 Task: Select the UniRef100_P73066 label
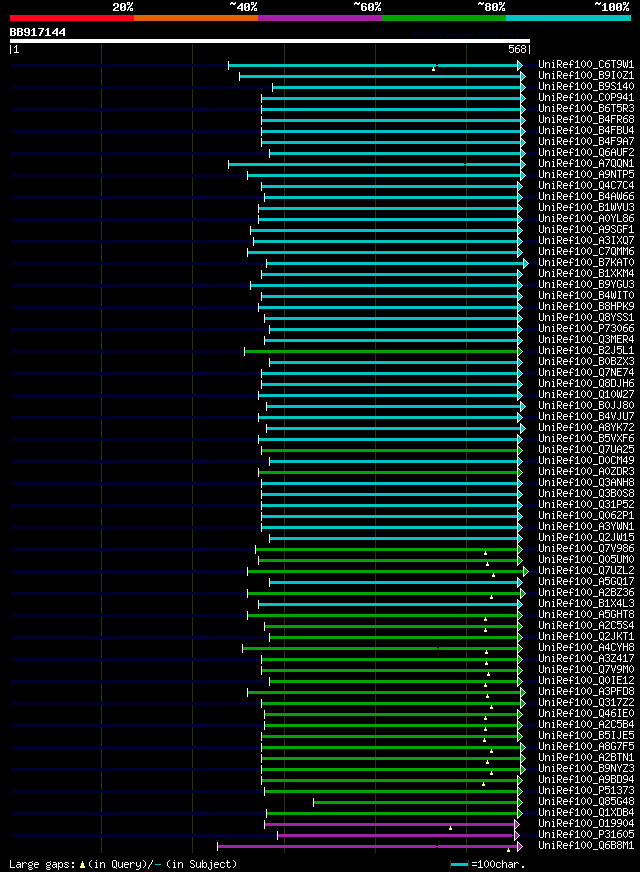pos(586,329)
